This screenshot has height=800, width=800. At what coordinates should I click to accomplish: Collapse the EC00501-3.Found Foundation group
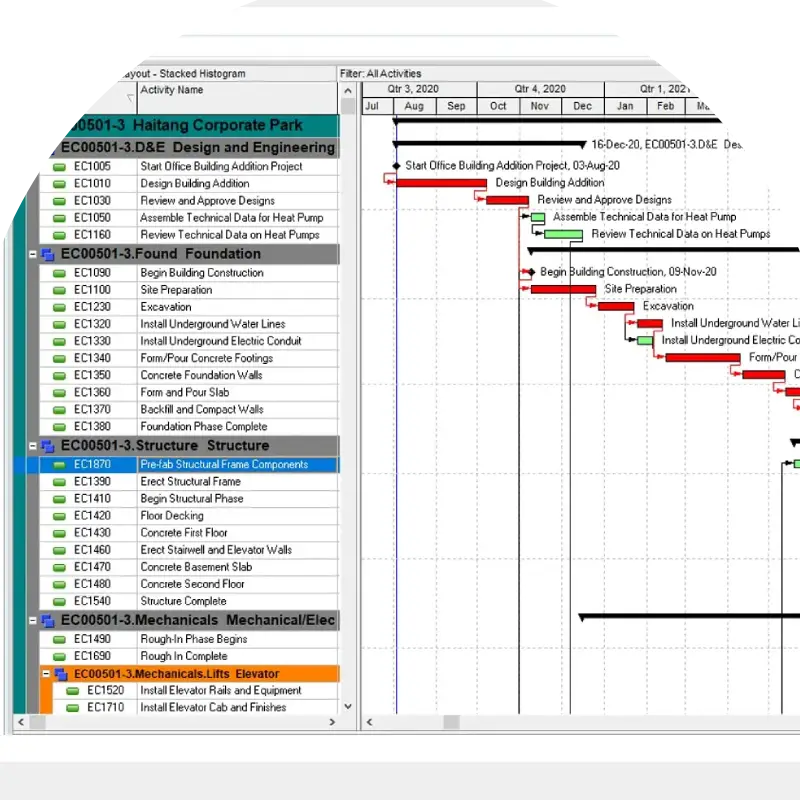pos(33,254)
